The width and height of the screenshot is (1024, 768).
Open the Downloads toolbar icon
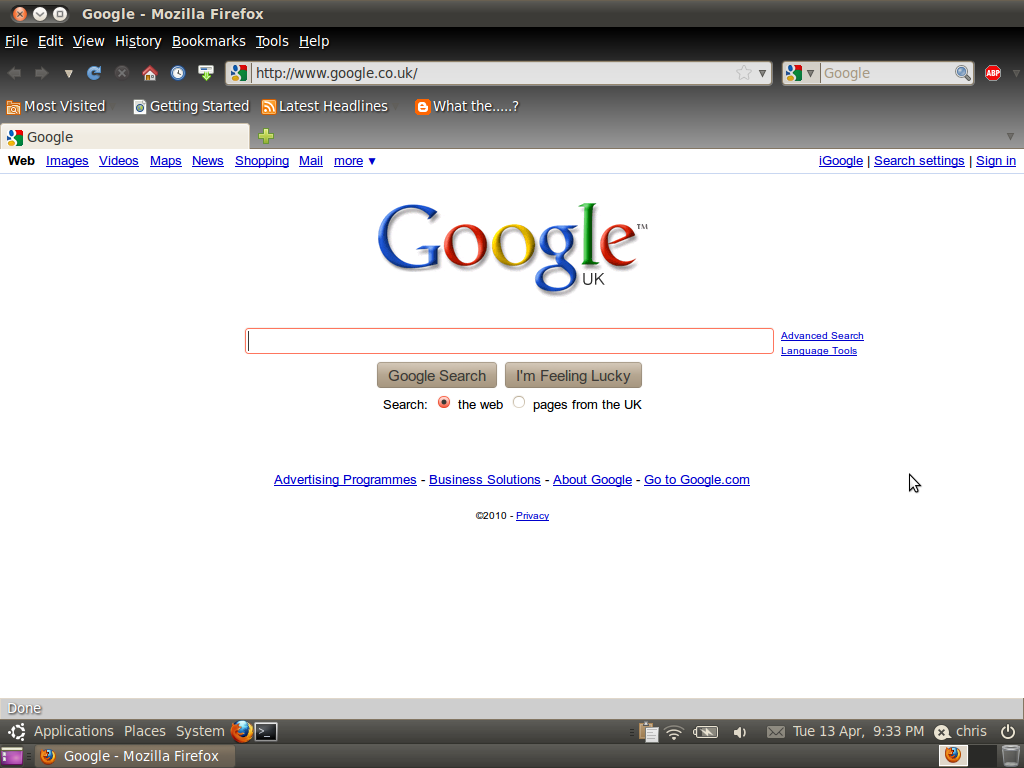(x=206, y=73)
